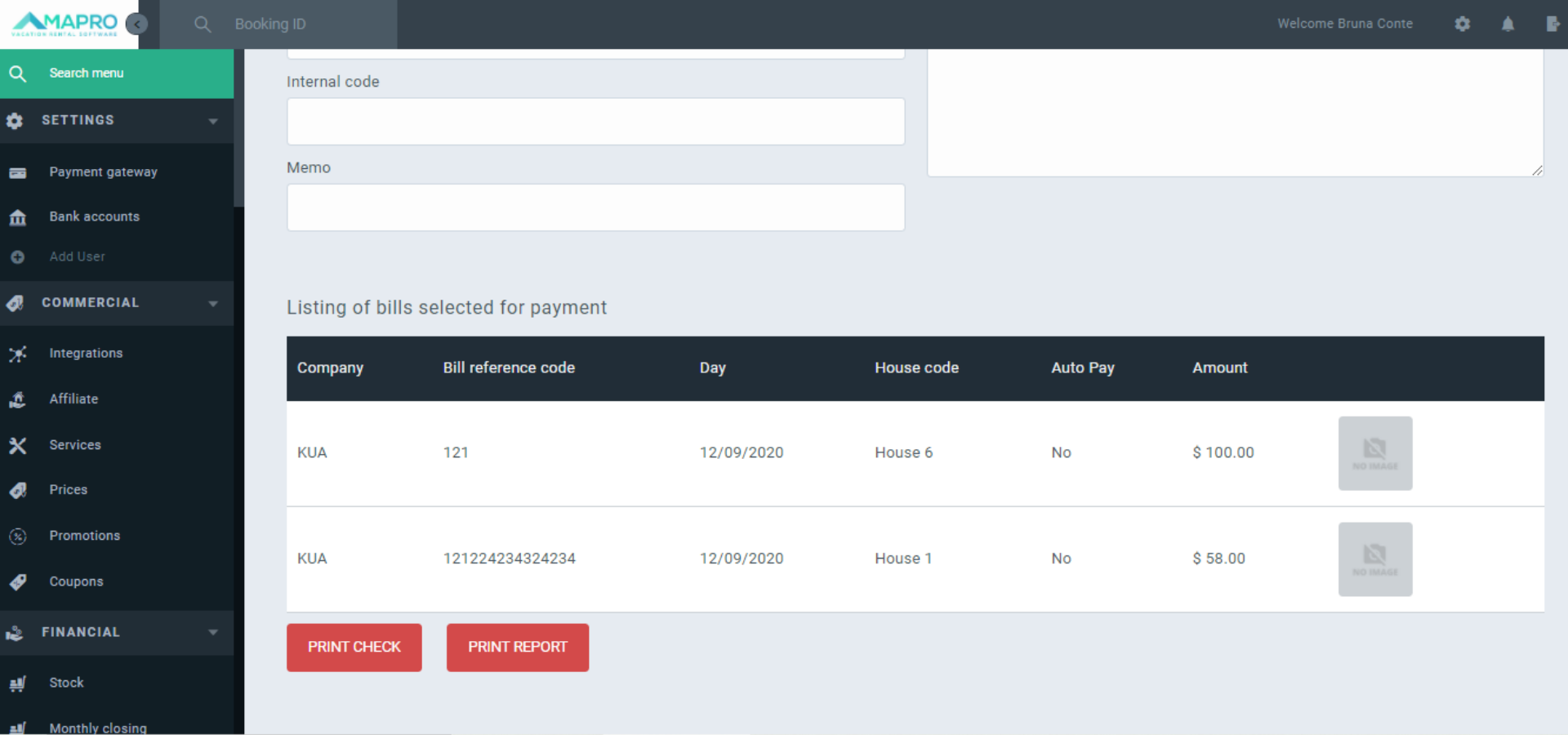Collapse sidebar using the arrow beside logo
Screen dimensions: 1568x735
point(137,24)
